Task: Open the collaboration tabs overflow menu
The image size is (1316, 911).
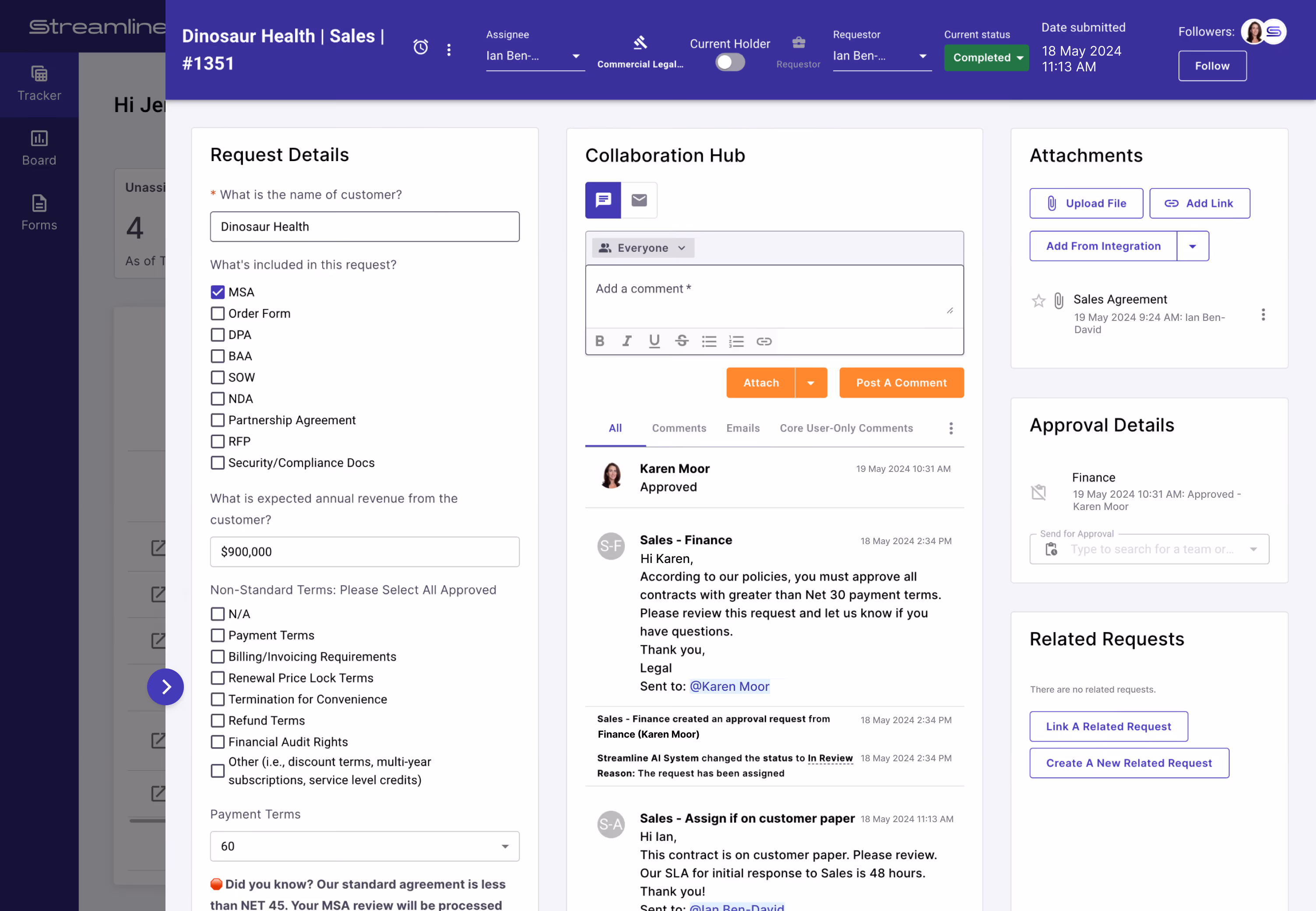Action: tap(951, 429)
